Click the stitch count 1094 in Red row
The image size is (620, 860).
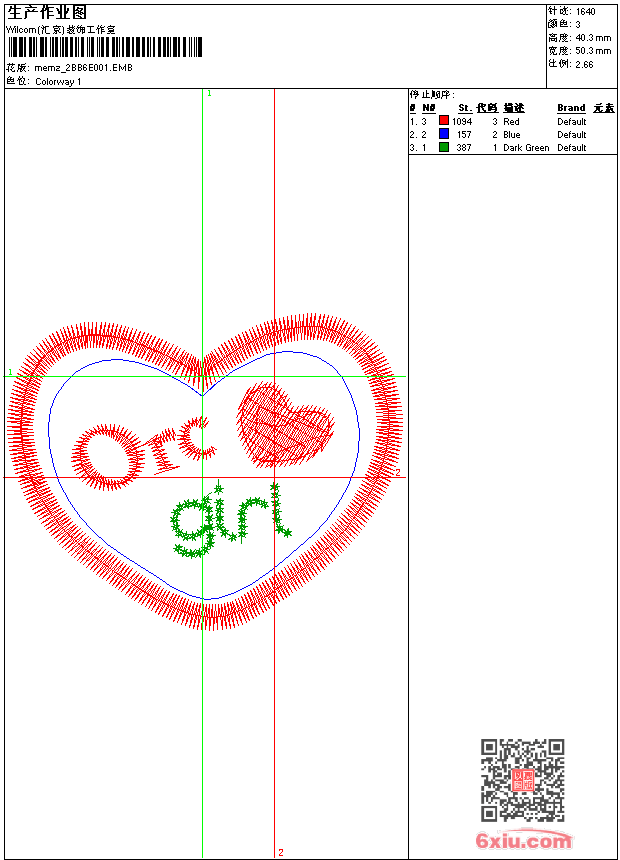(462, 121)
